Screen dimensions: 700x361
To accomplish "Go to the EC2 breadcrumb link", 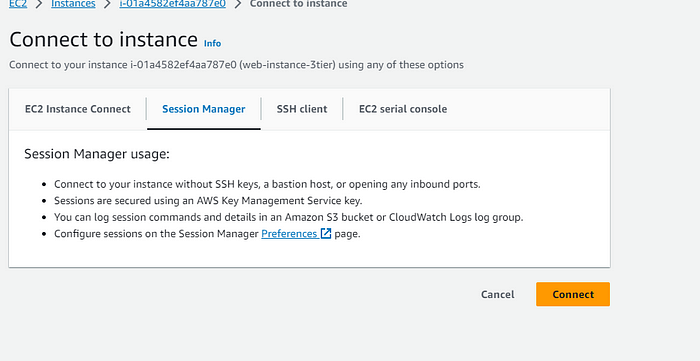I will (18, 4).
